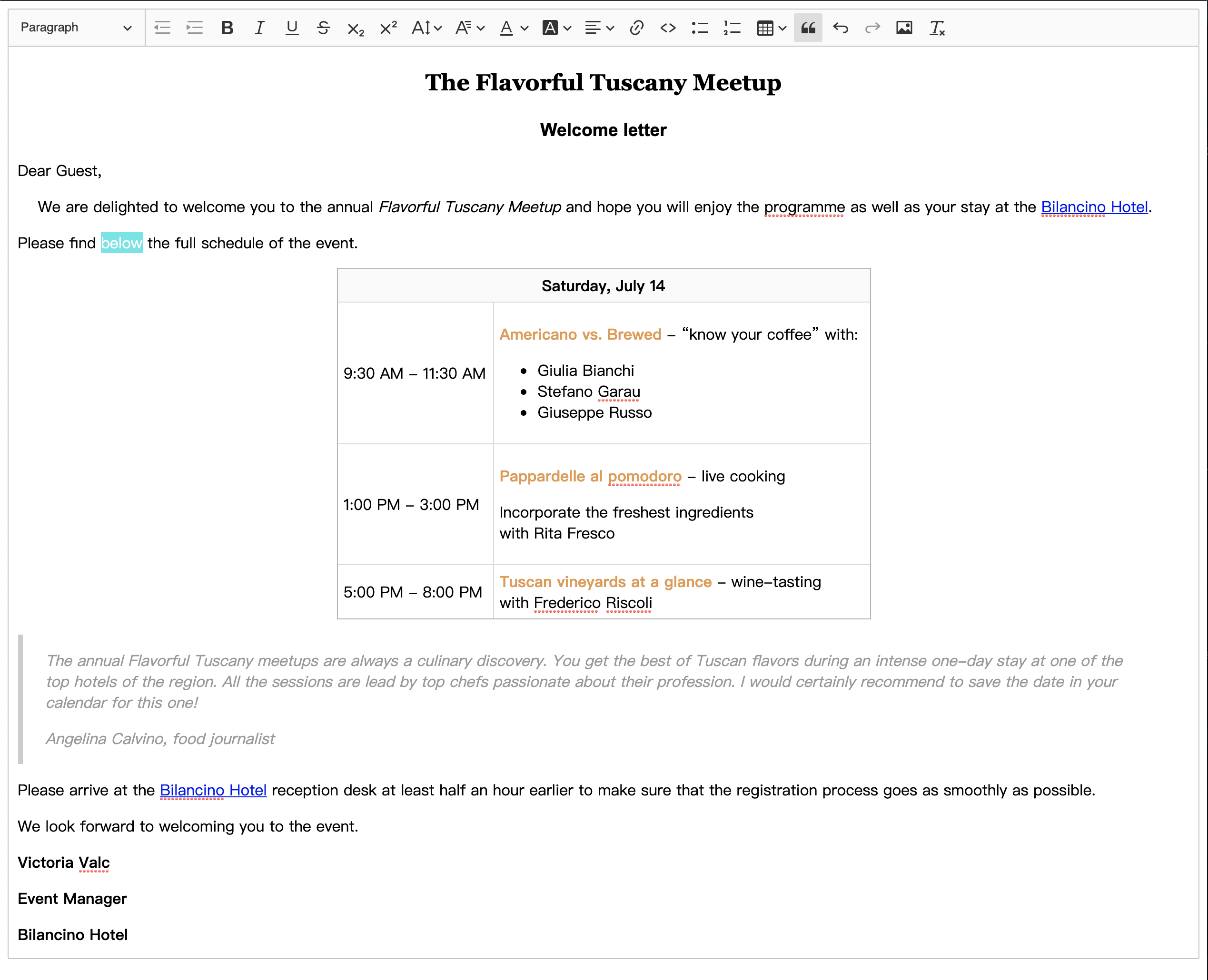Apply strikethrough formatting

click(324, 28)
